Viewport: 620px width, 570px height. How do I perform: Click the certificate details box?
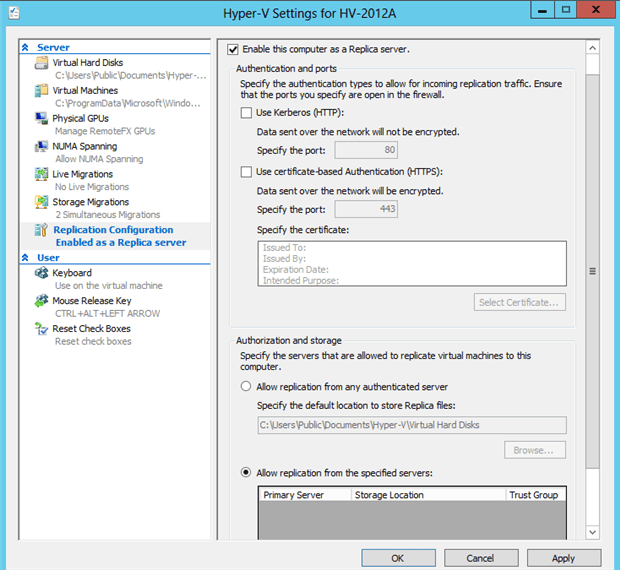pyautogui.click(x=412, y=264)
